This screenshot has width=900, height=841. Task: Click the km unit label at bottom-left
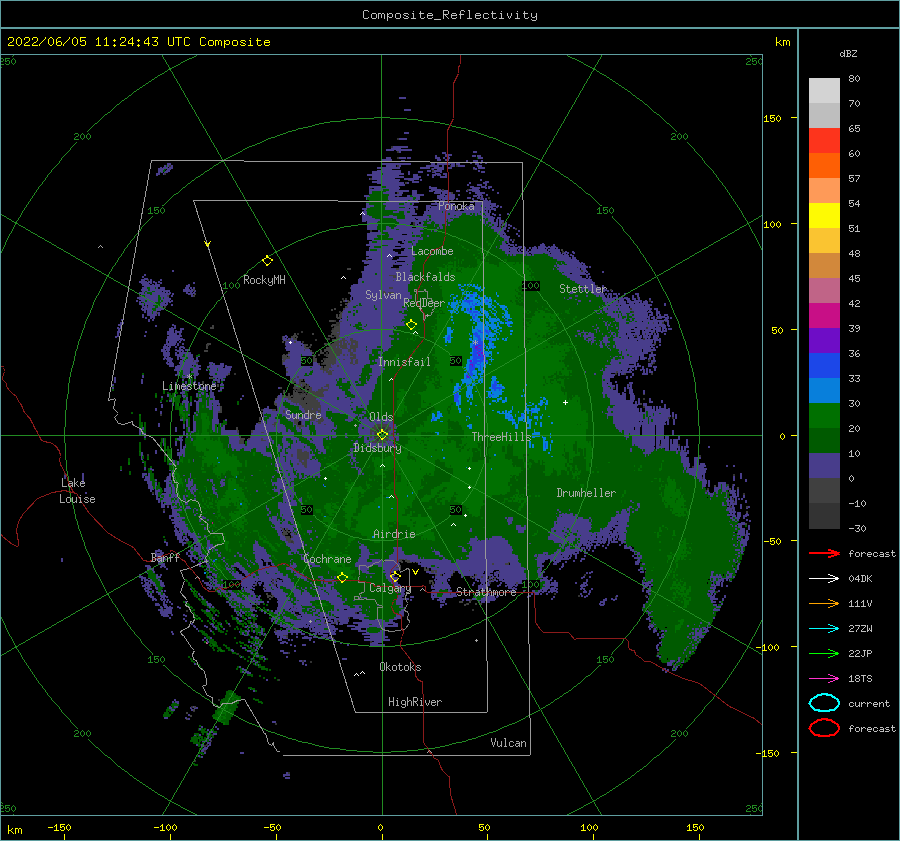(15, 830)
